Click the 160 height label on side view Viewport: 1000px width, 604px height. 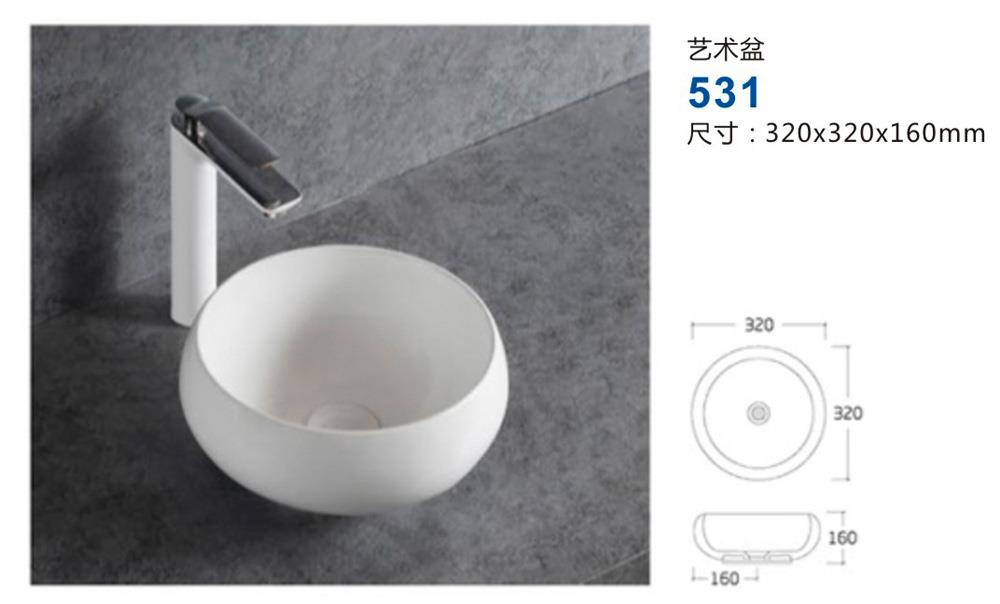(842, 538)
